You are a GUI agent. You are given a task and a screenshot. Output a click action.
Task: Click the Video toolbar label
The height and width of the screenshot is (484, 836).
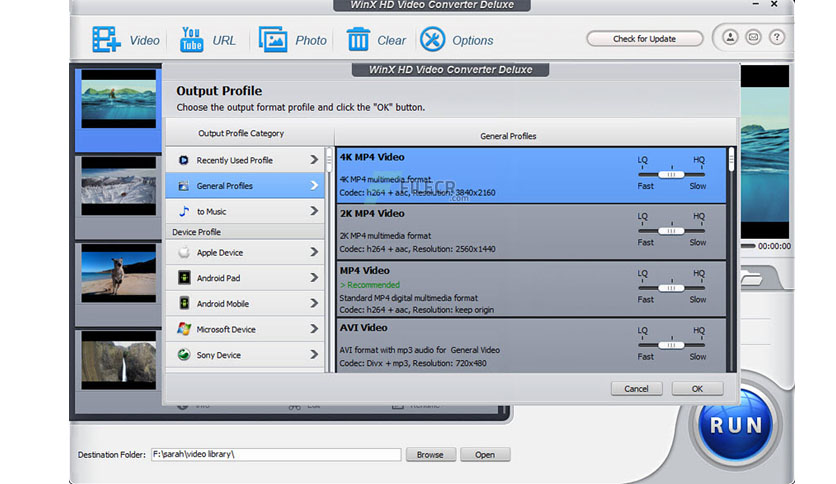tap(144, 41)
